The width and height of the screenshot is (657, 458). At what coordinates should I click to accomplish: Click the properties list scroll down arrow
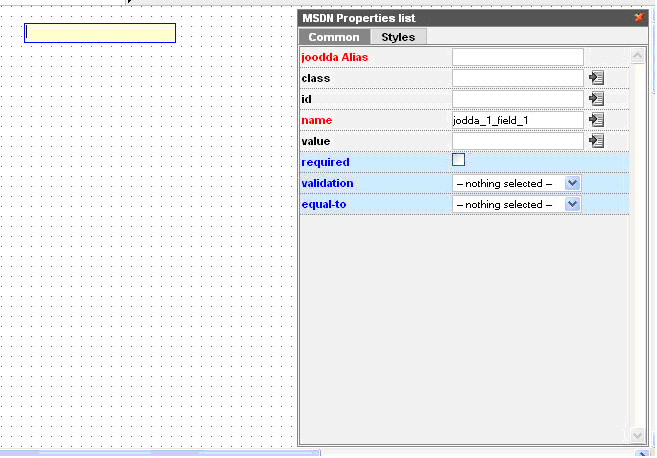tap(637, 435)
